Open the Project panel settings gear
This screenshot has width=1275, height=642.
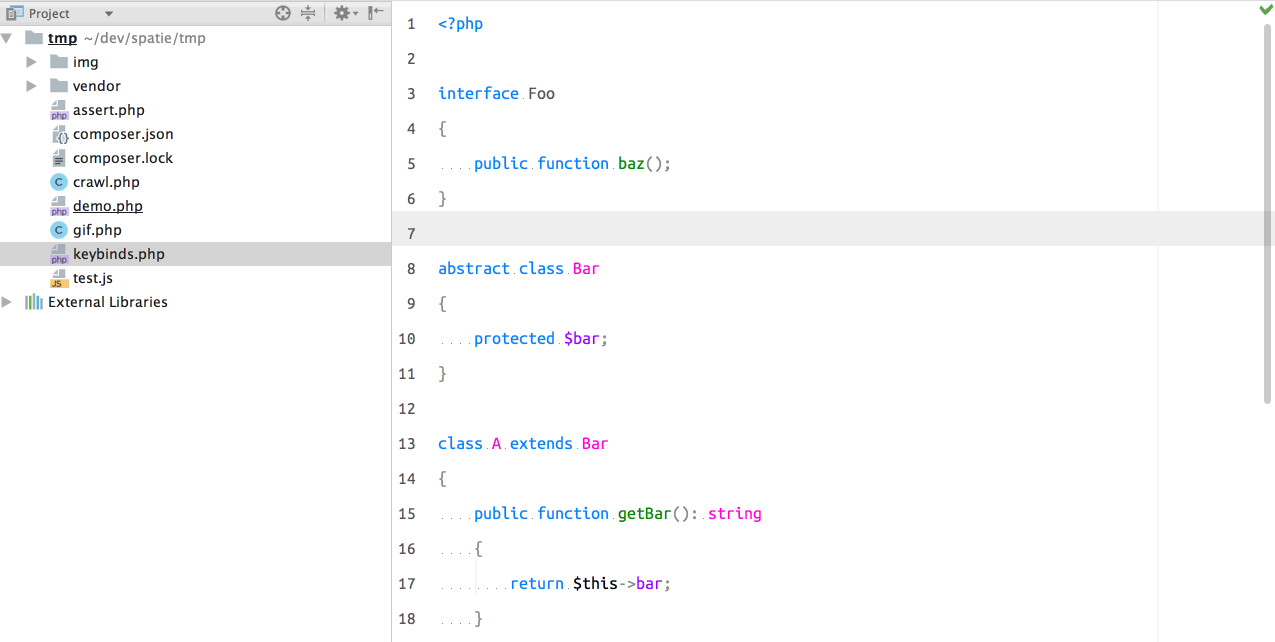tap(342, 13)
